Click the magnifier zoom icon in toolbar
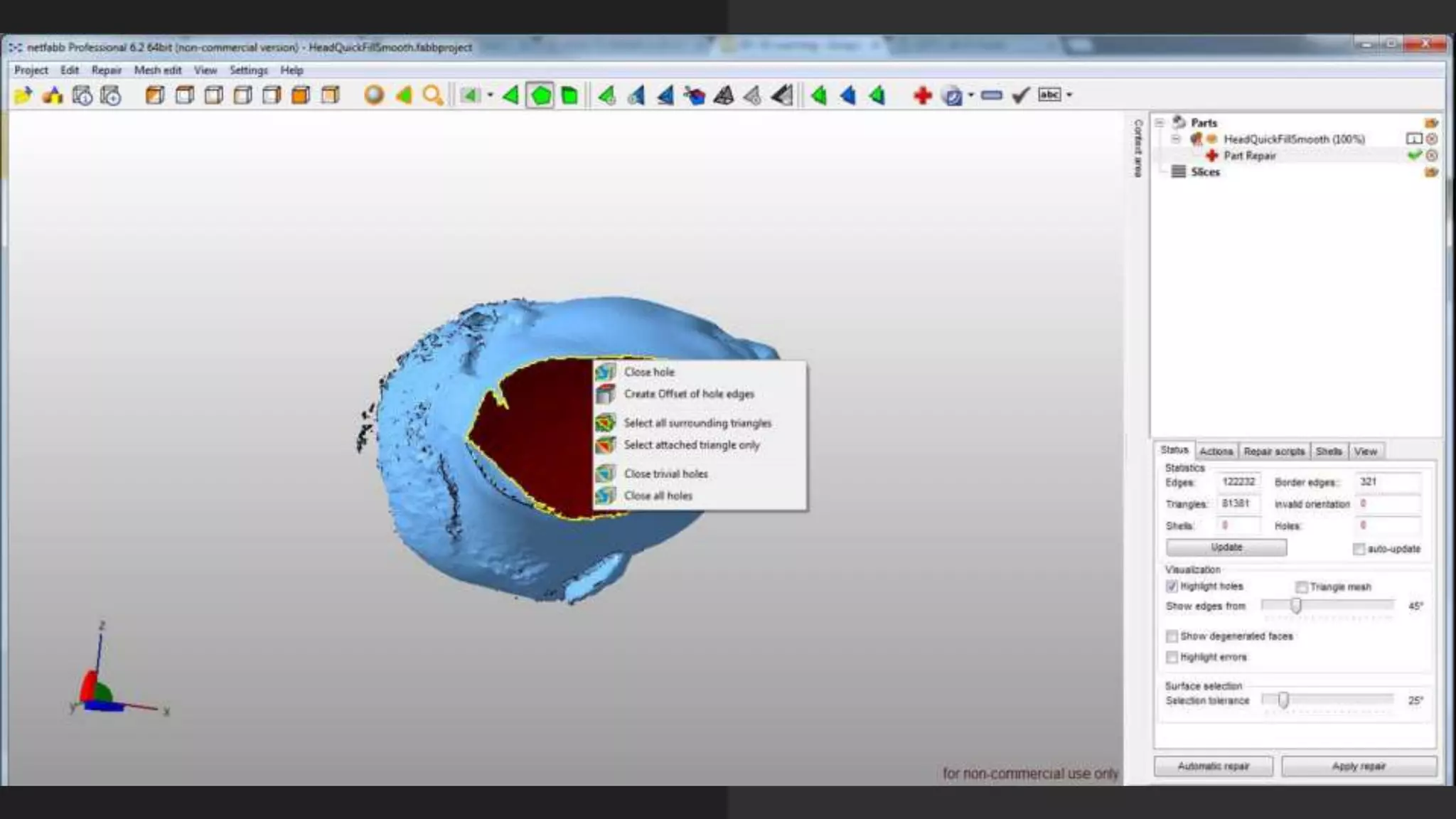 click(x=432, y=95)
